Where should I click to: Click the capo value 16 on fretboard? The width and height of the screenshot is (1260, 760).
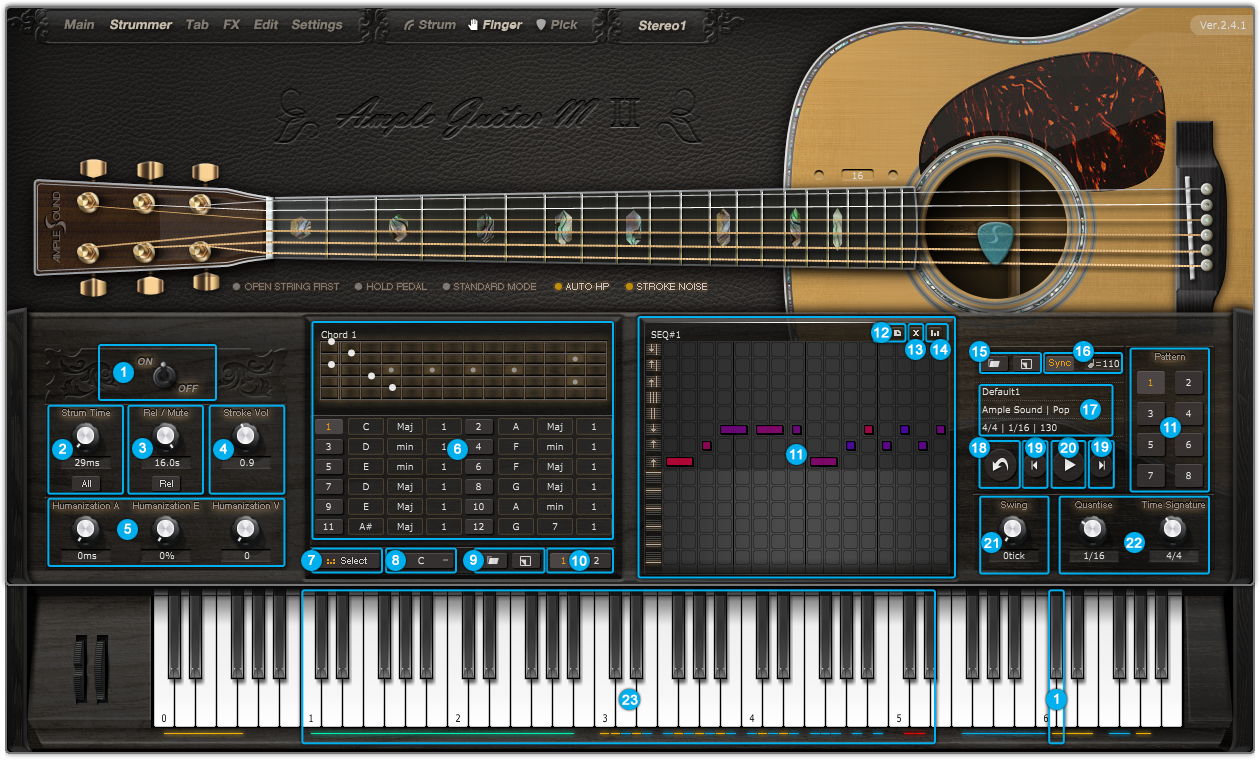(857, 175)
